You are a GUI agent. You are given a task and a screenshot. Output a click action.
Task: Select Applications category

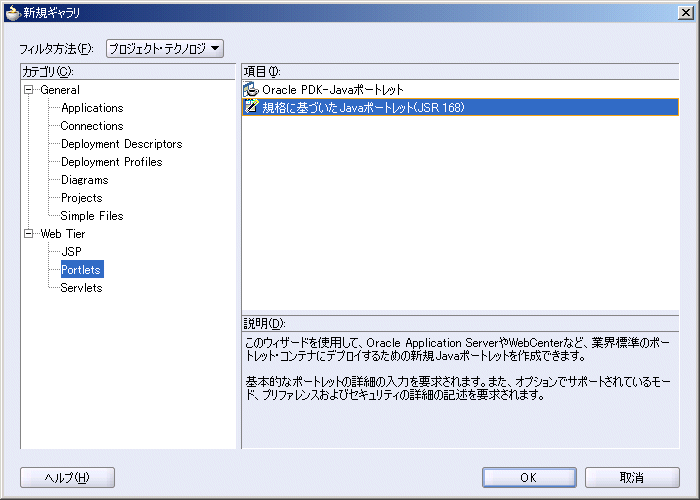point(92,108)
